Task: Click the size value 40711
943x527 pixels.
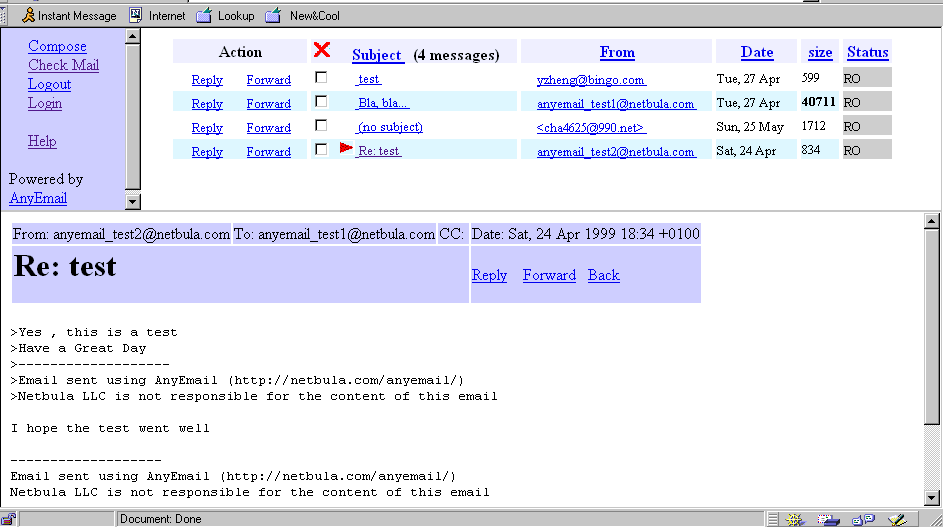Action: [x=819, y=102]
